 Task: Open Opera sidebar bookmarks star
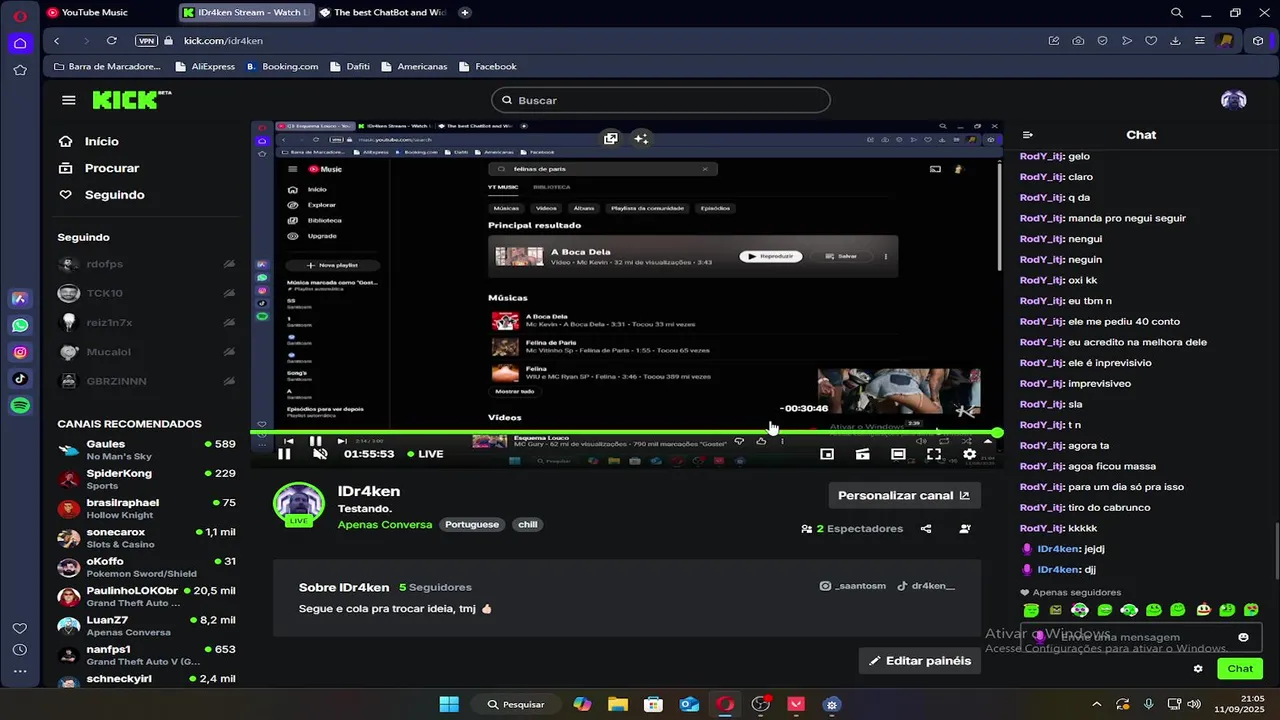click(20, 70)
